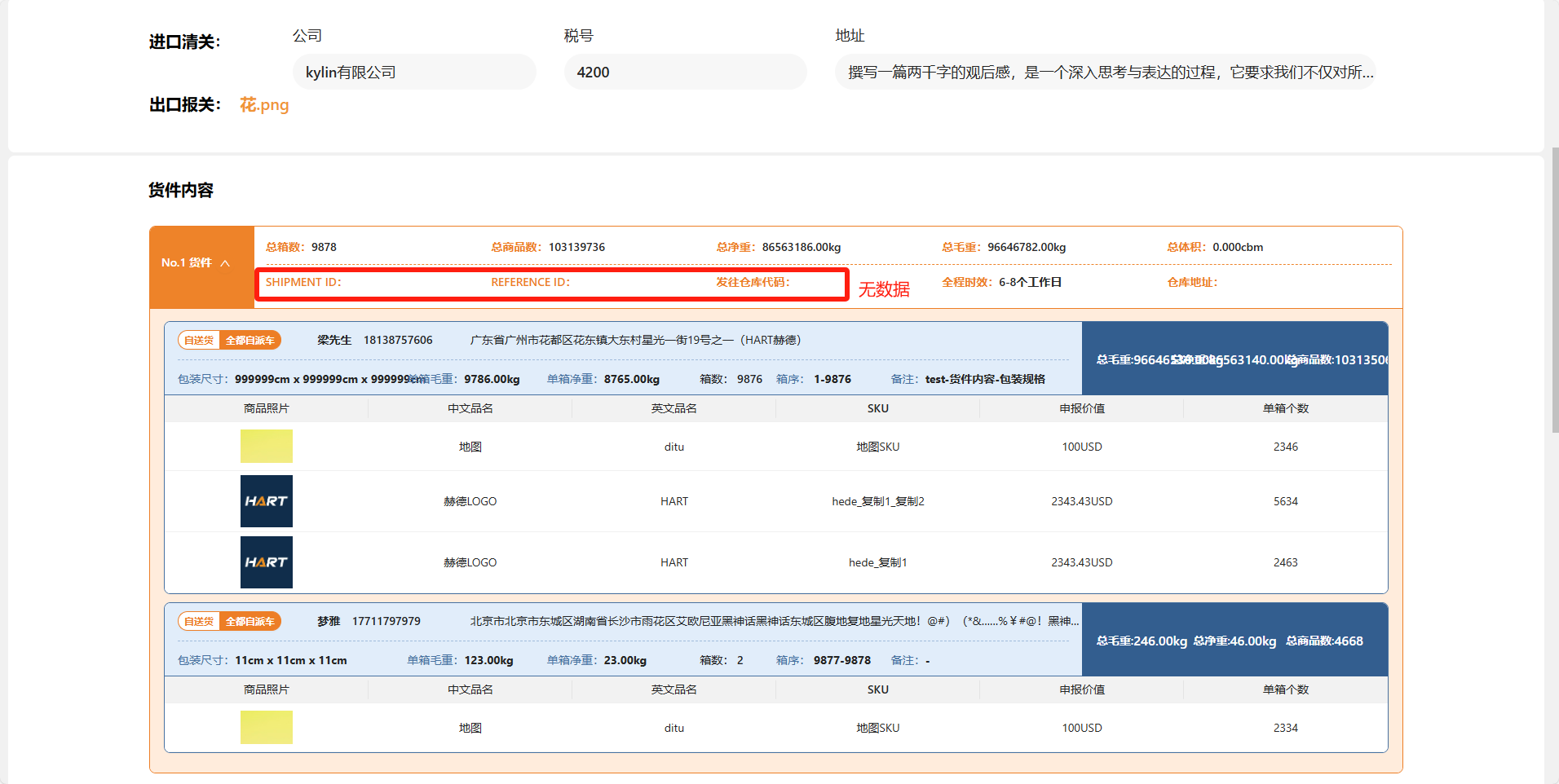Click the SHIPMENT ID label
This screenshot has height=784, width=1559.
coord(303,282)
